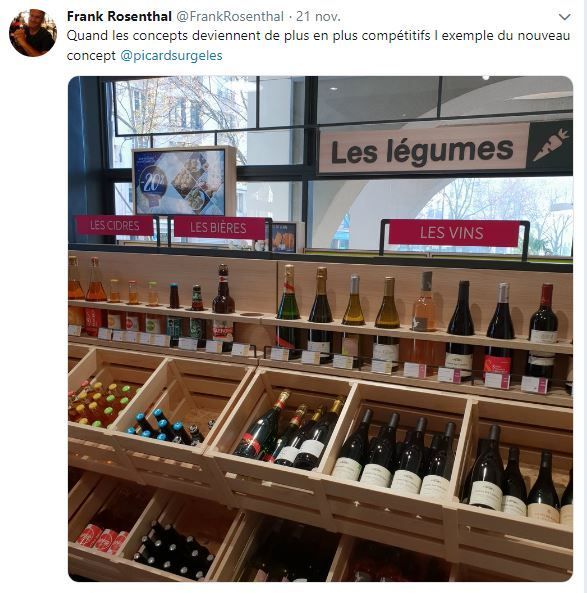
Task: Click the cider bottles with green caps
Action: coord(100,404)
